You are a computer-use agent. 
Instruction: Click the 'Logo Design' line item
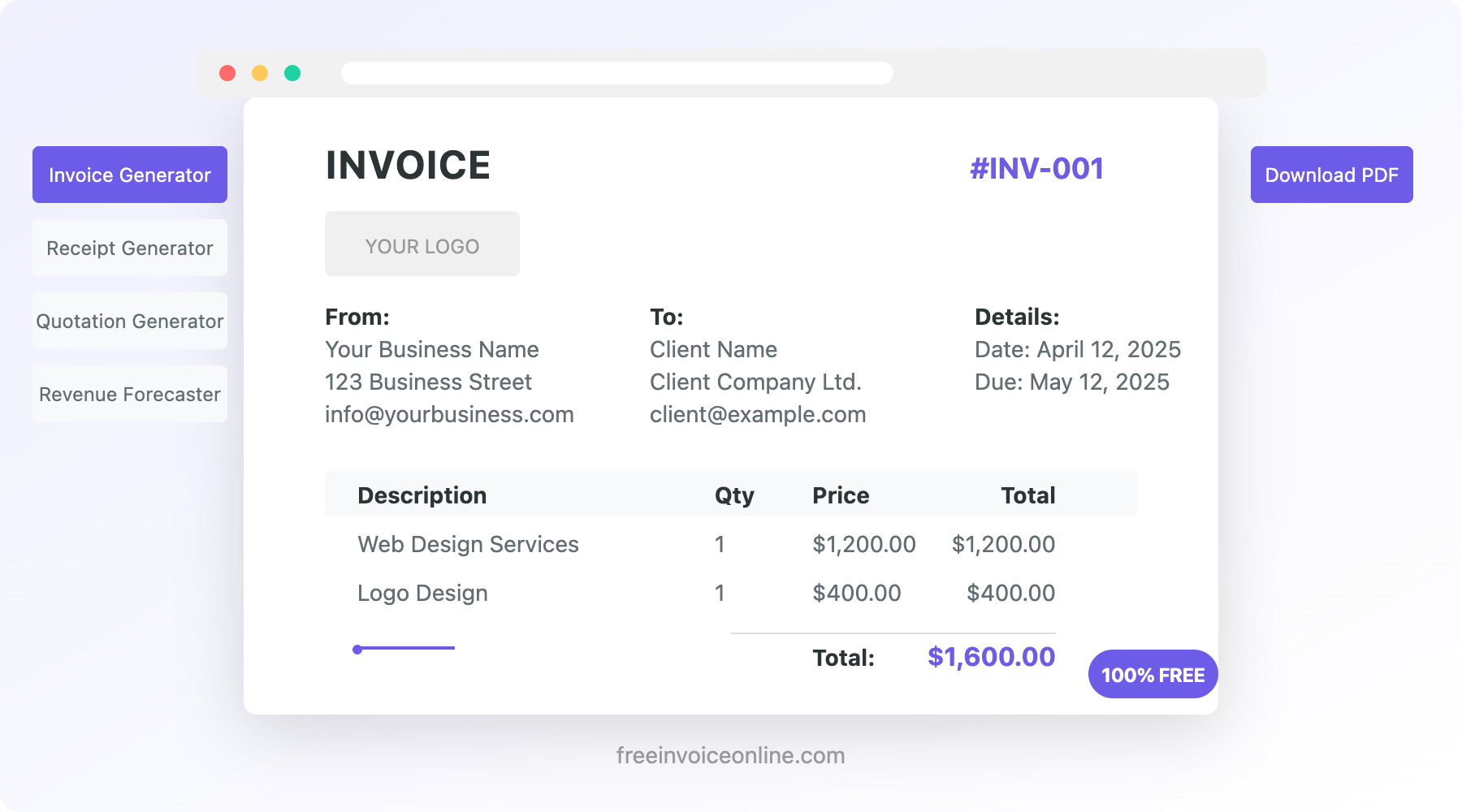click(x=422, y=593)
